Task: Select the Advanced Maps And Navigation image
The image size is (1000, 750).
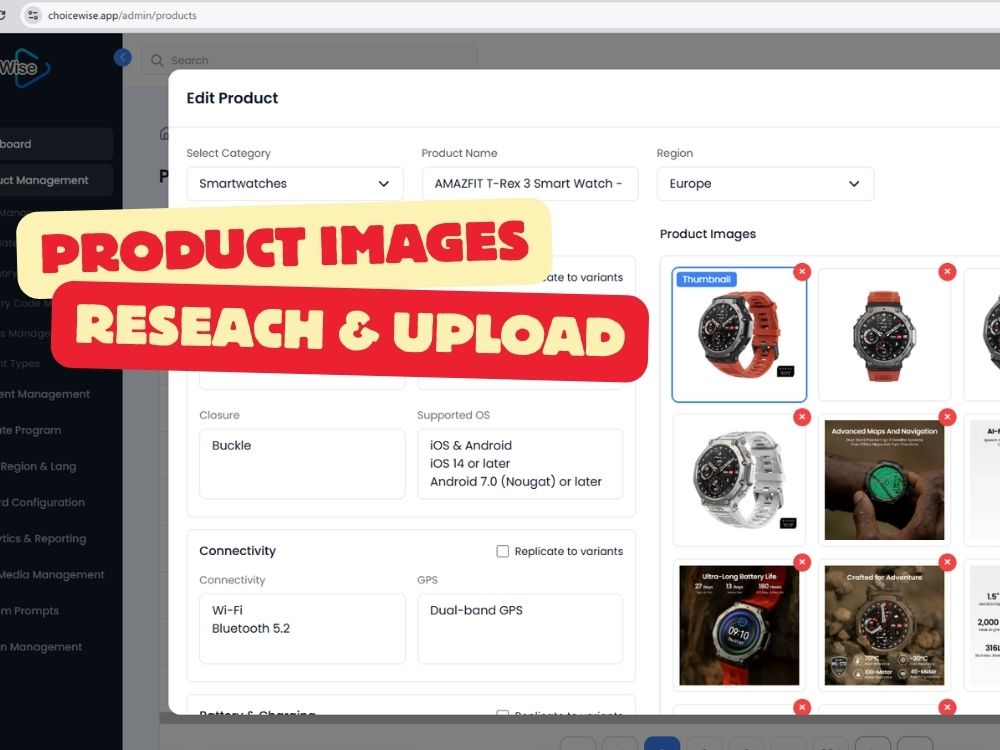Action: tap(884, 480)
